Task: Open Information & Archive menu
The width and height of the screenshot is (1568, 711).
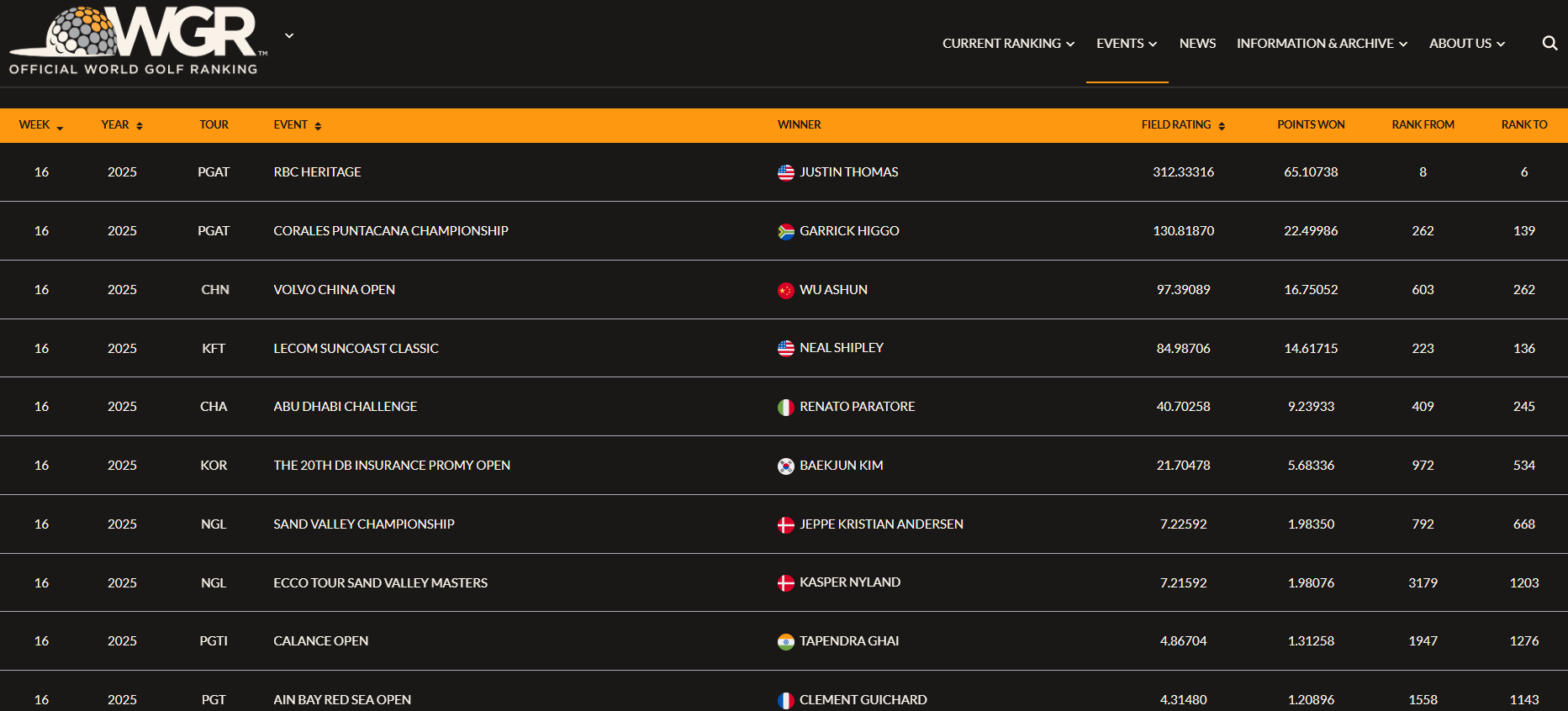Action: click(1322, 43)
